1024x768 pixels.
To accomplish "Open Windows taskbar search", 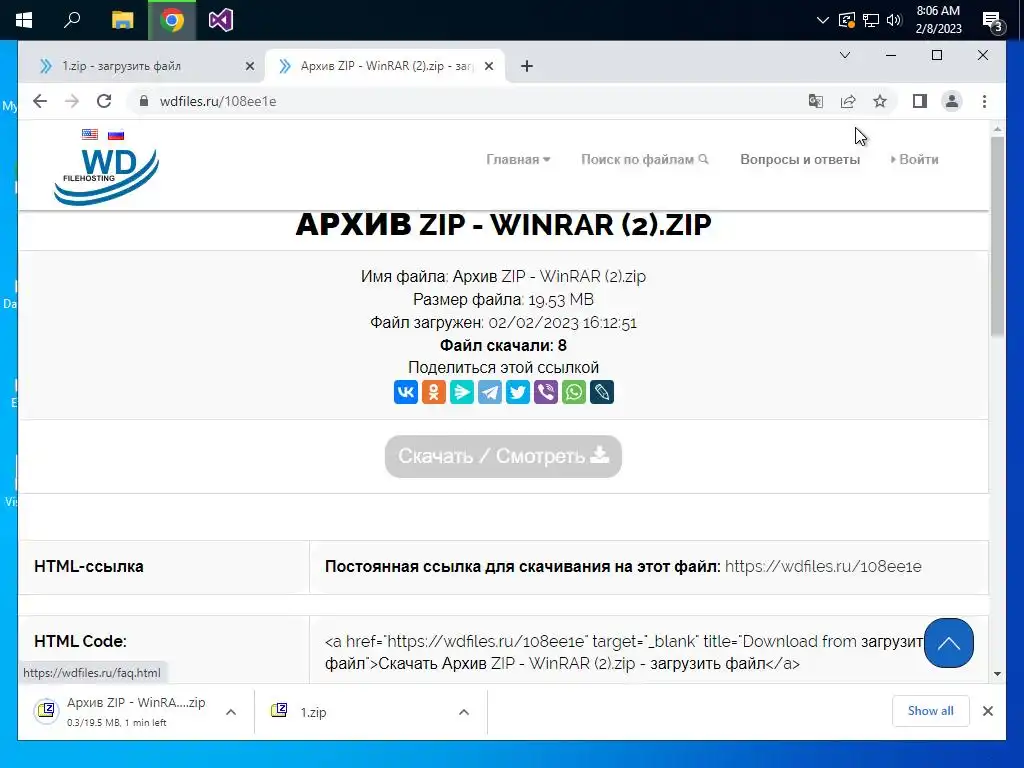I will point(72,20).
